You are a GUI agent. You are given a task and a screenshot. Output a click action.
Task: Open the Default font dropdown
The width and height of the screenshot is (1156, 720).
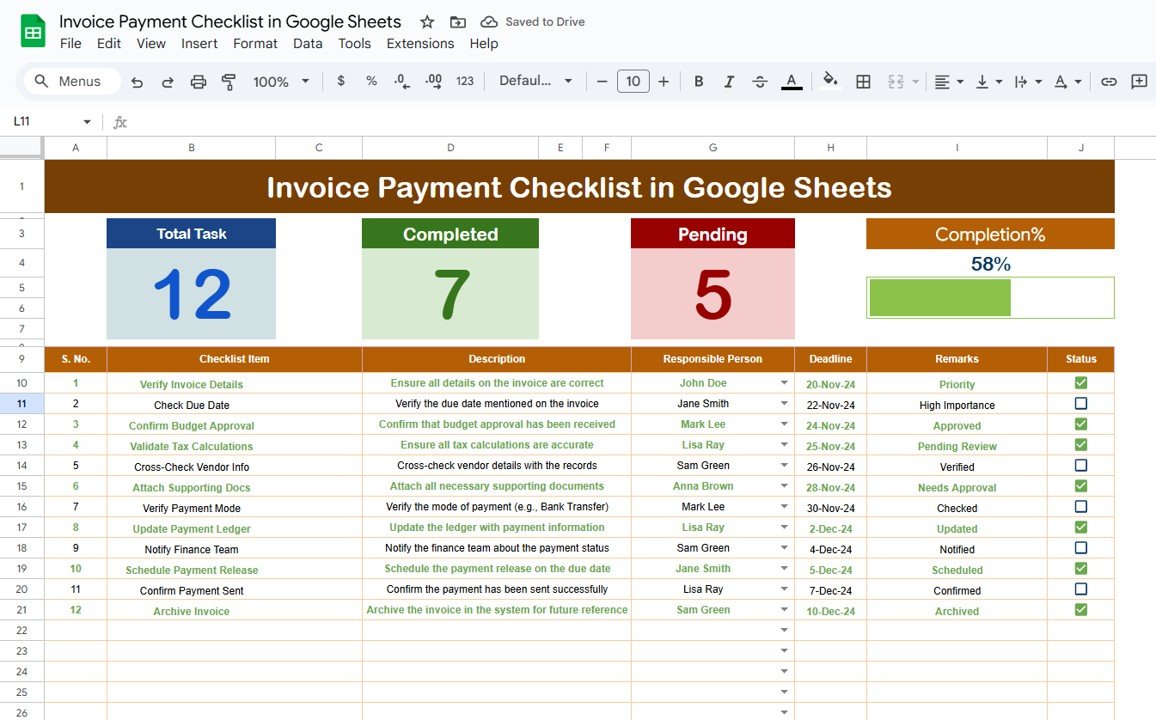(536, 81)
